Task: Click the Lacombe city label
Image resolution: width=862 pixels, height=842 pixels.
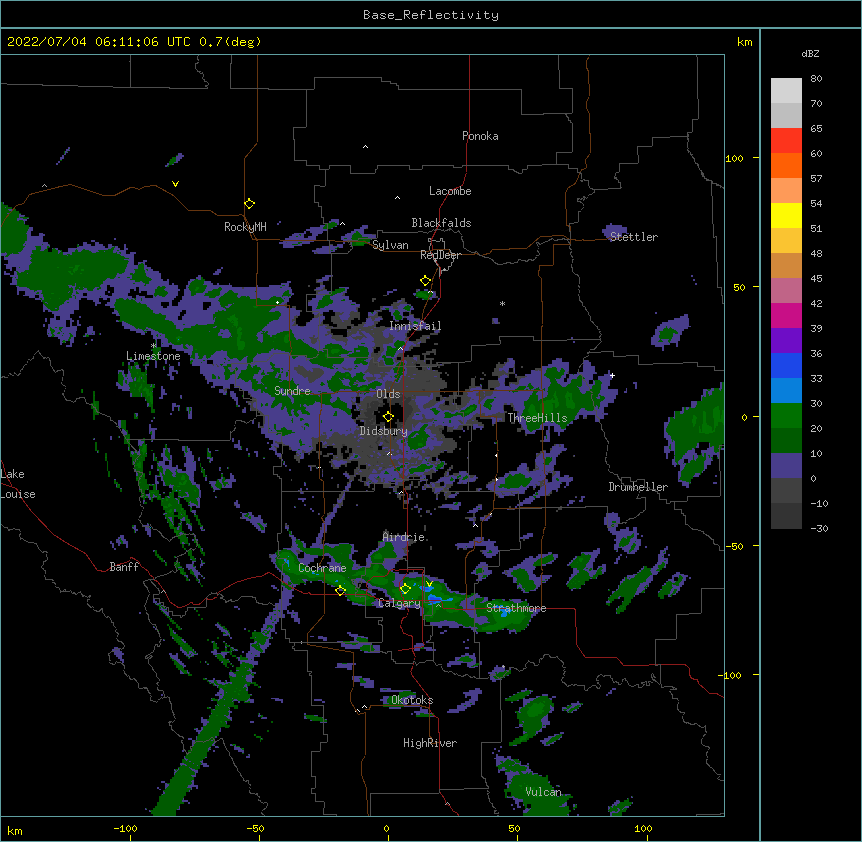Action: 450,191
